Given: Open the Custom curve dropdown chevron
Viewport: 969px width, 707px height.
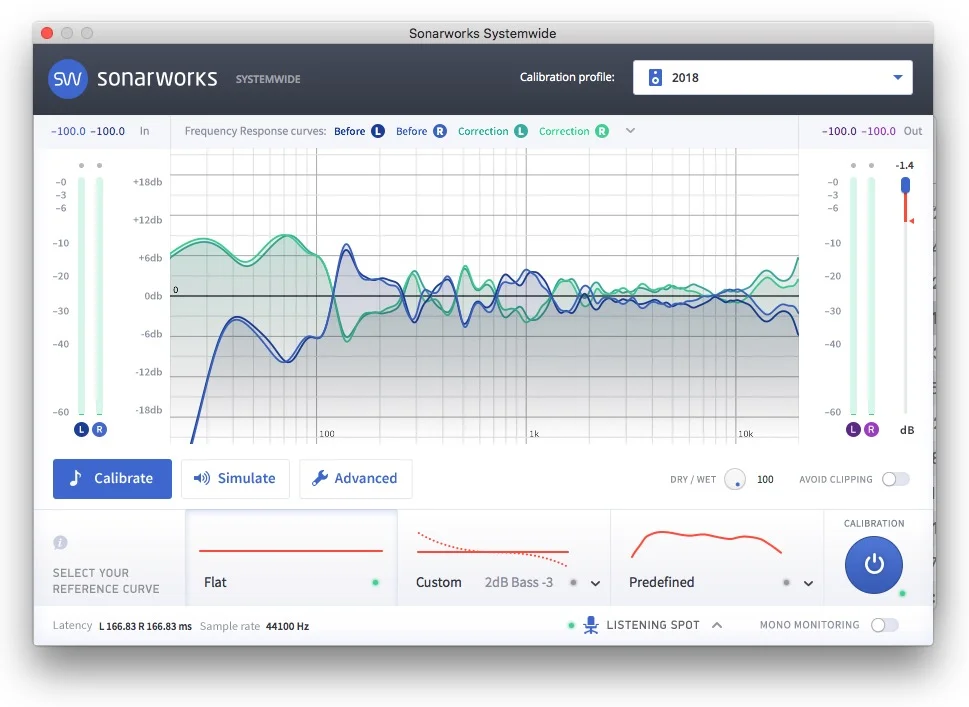Looking at the screenshot, I should click(x=595, y=583).
